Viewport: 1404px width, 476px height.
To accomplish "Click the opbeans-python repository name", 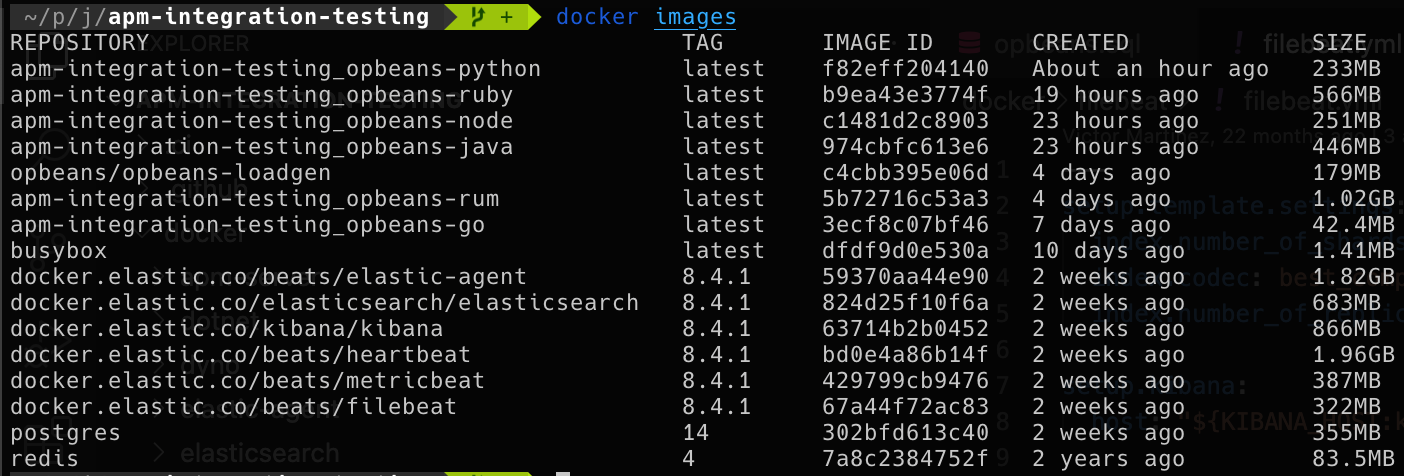I will (x=275, y=69).
